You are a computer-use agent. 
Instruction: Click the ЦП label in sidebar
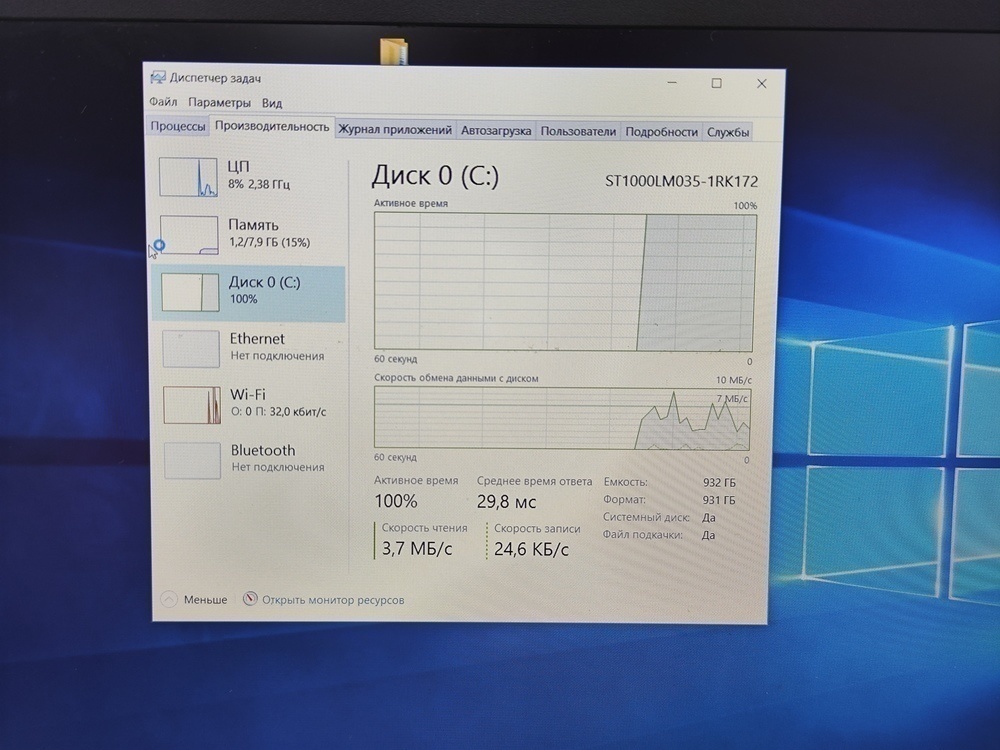coord(238,166)
